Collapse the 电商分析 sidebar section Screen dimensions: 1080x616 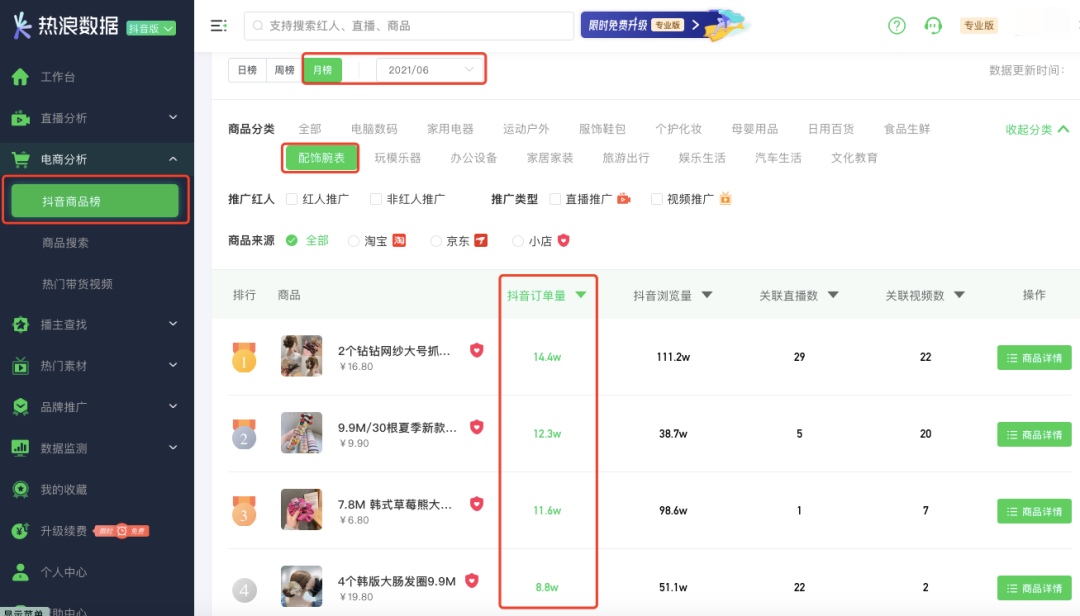click(x=173, y=158)
